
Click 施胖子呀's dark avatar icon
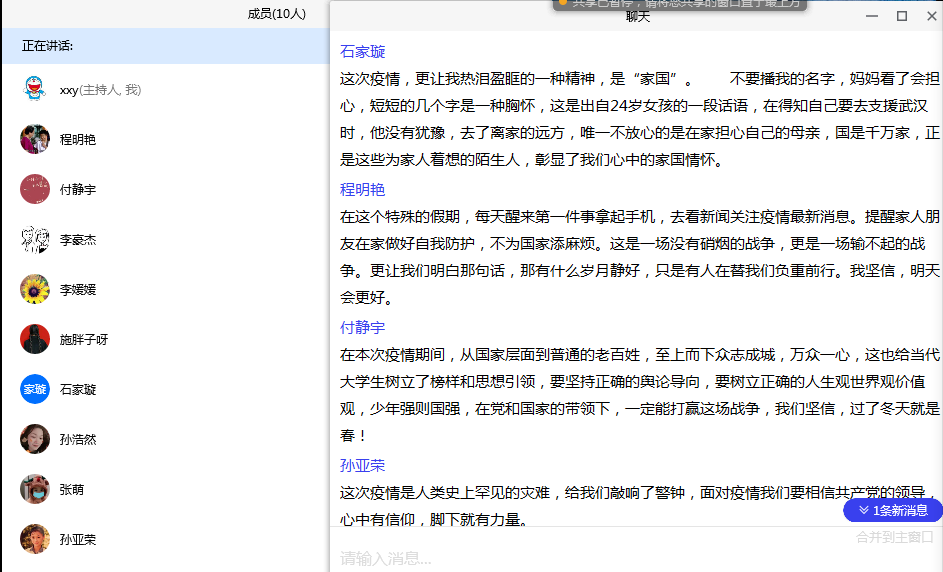click(x=35, y=339)
